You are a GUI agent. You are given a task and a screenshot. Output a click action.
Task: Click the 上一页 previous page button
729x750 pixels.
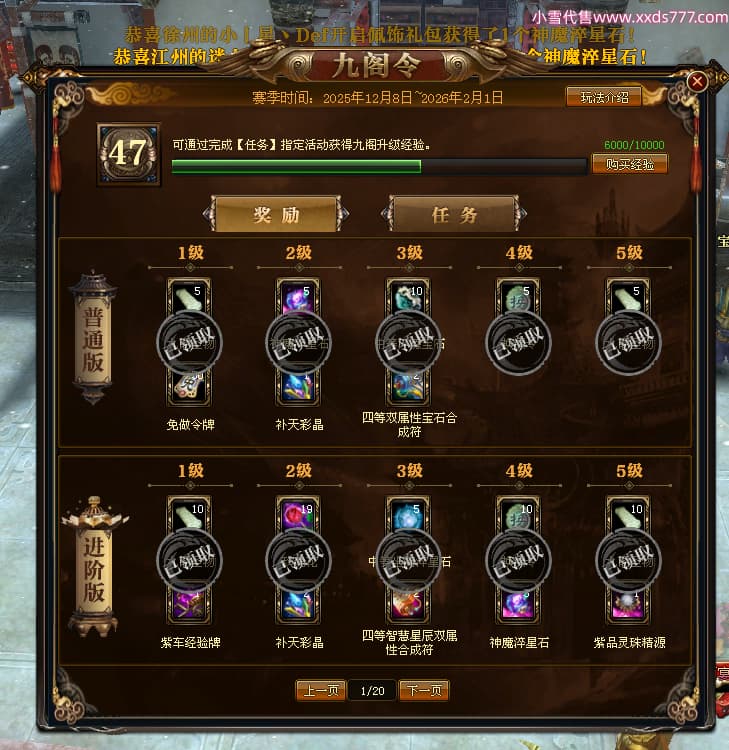(321, 691)
